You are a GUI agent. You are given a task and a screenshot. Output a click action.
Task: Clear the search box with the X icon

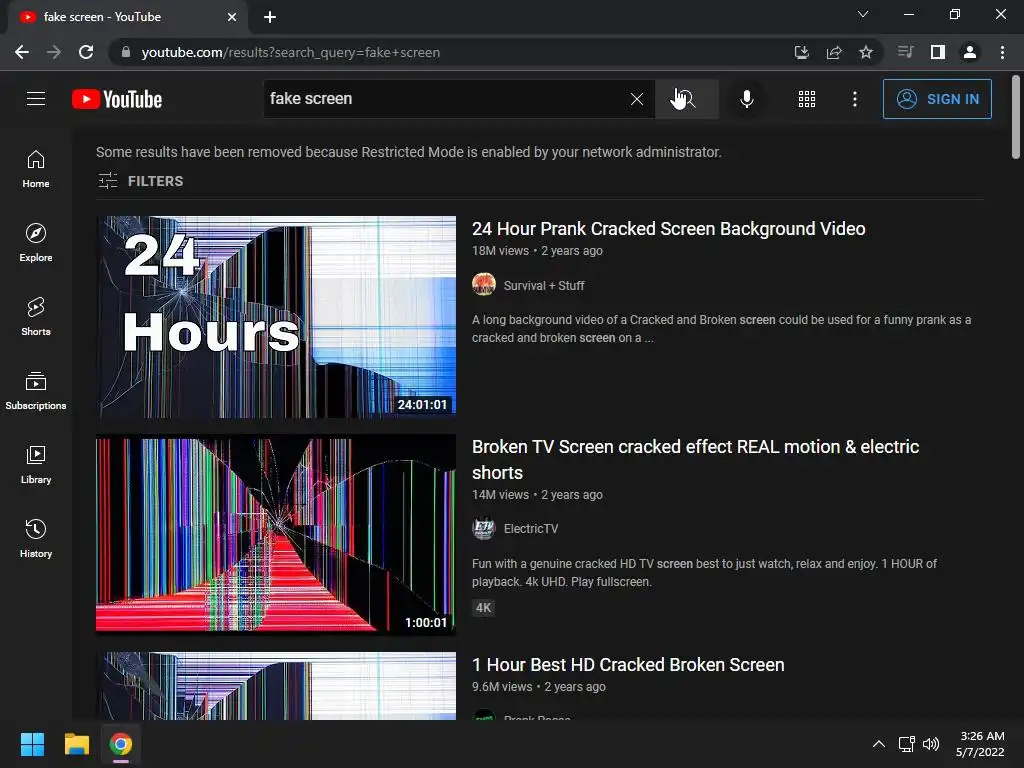[637, 99]
